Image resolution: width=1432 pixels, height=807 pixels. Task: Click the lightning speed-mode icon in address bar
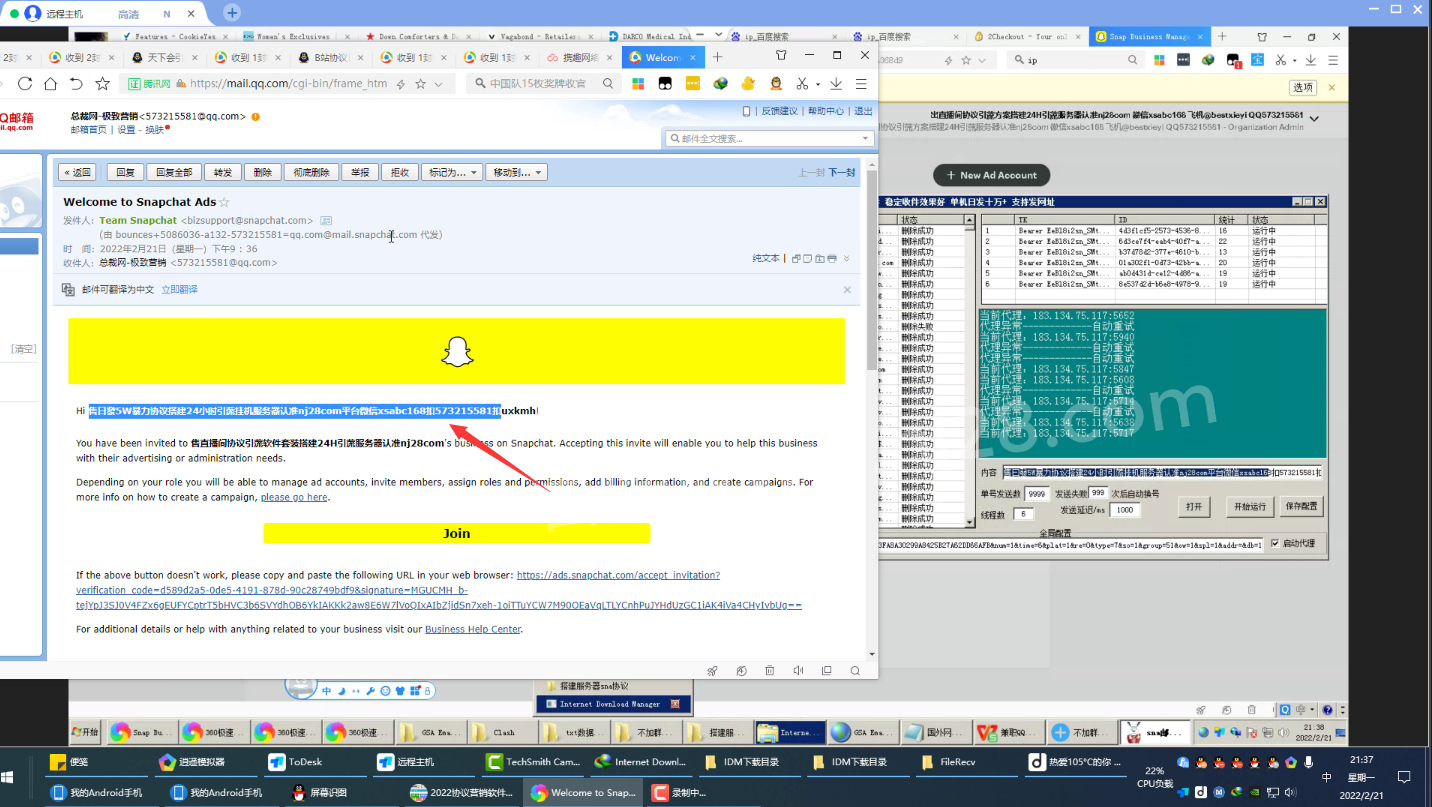click(401, 84)
